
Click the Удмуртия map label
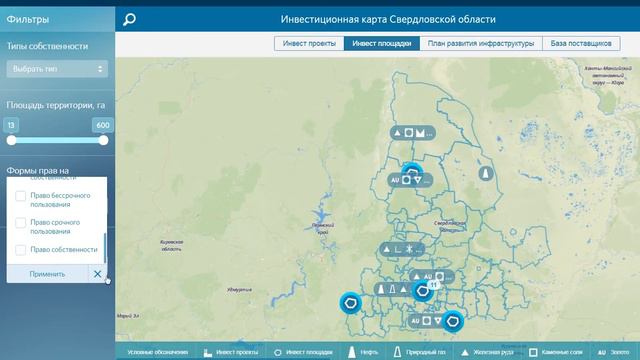[x=239, y=290]
